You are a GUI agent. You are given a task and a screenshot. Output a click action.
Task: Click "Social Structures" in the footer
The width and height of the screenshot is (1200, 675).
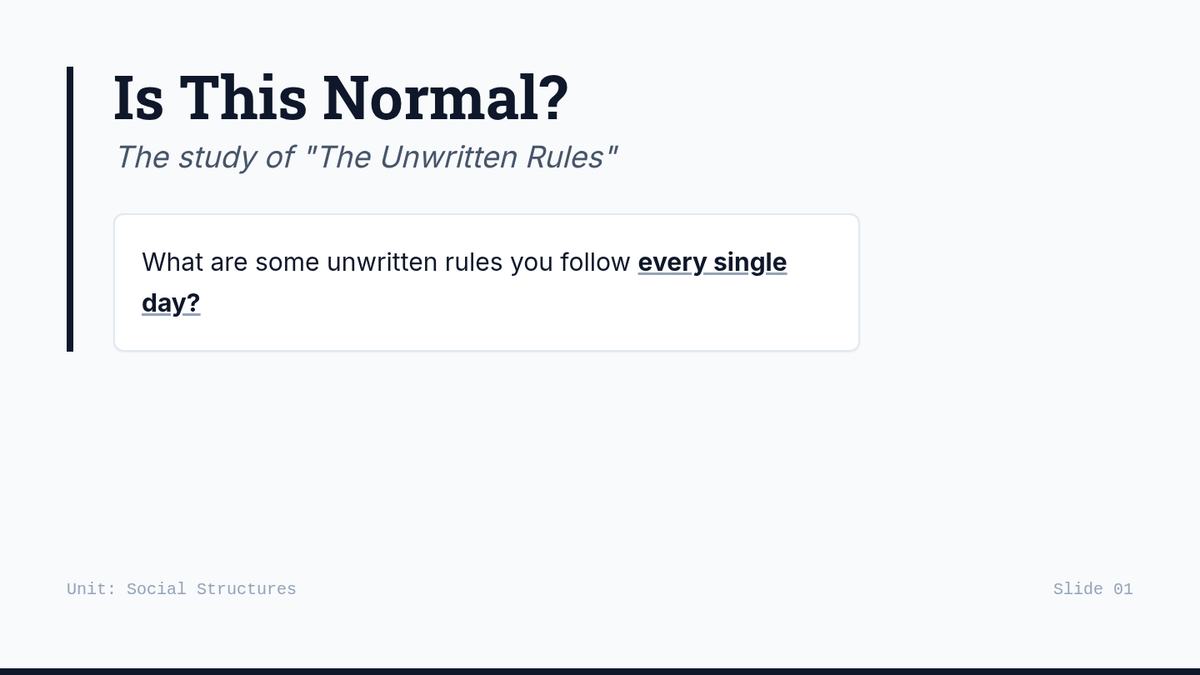(211, 589)
